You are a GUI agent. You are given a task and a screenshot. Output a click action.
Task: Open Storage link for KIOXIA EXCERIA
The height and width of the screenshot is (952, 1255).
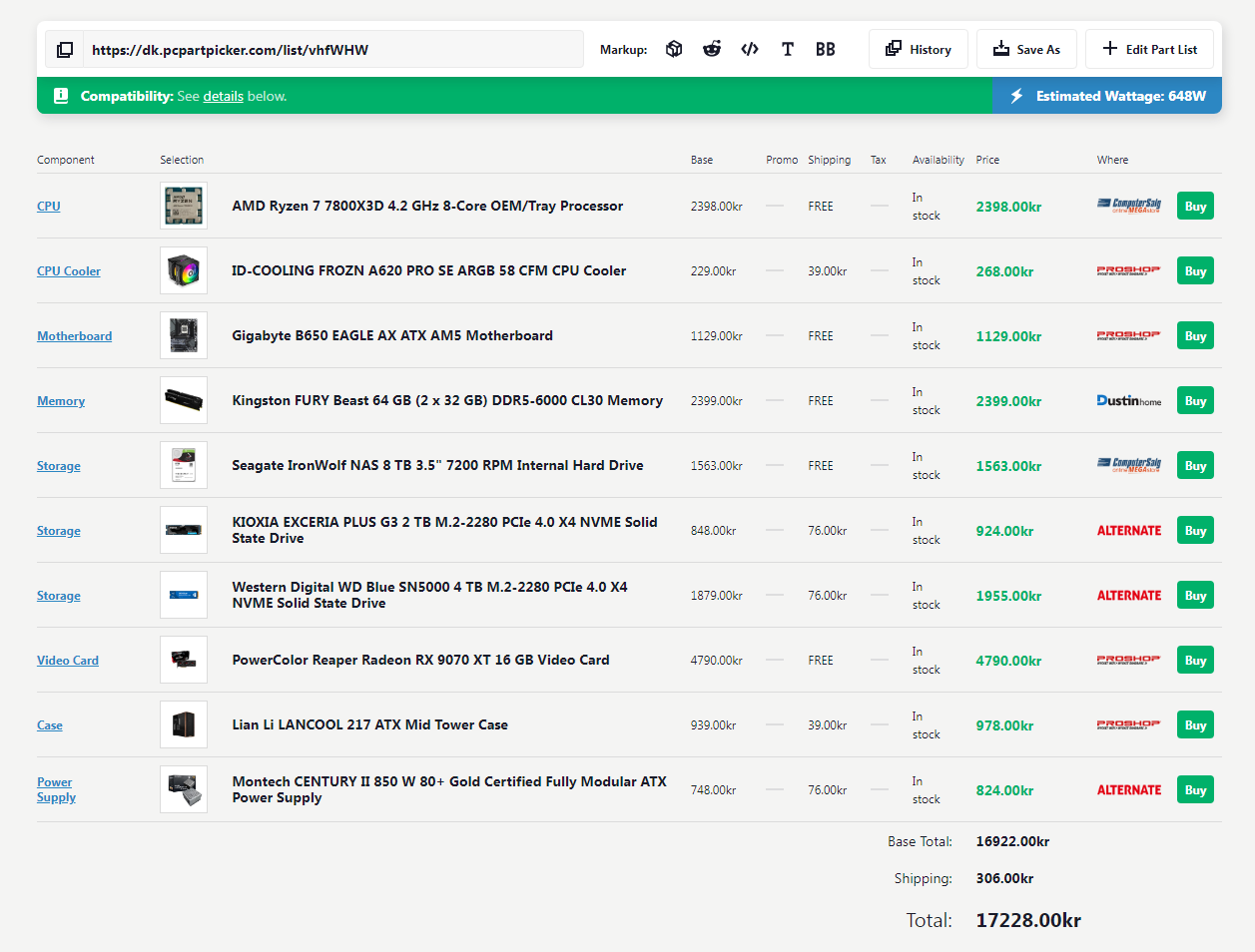[x=59, y=531]
